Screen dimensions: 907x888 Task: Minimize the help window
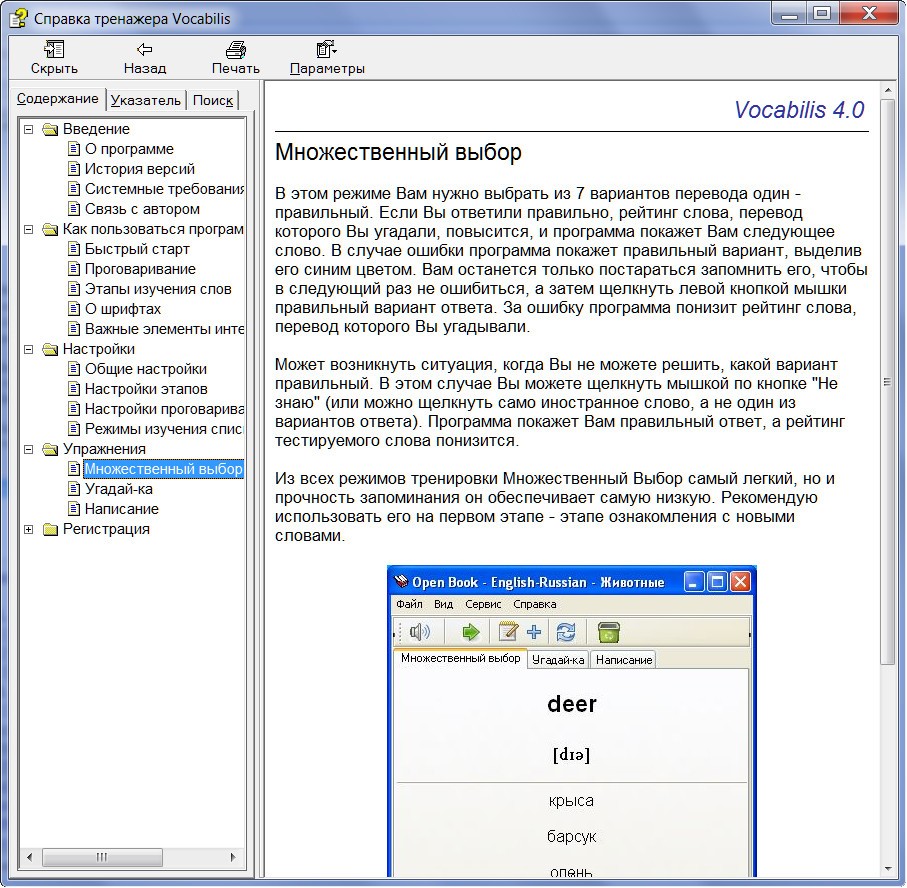tap(790, 13)
